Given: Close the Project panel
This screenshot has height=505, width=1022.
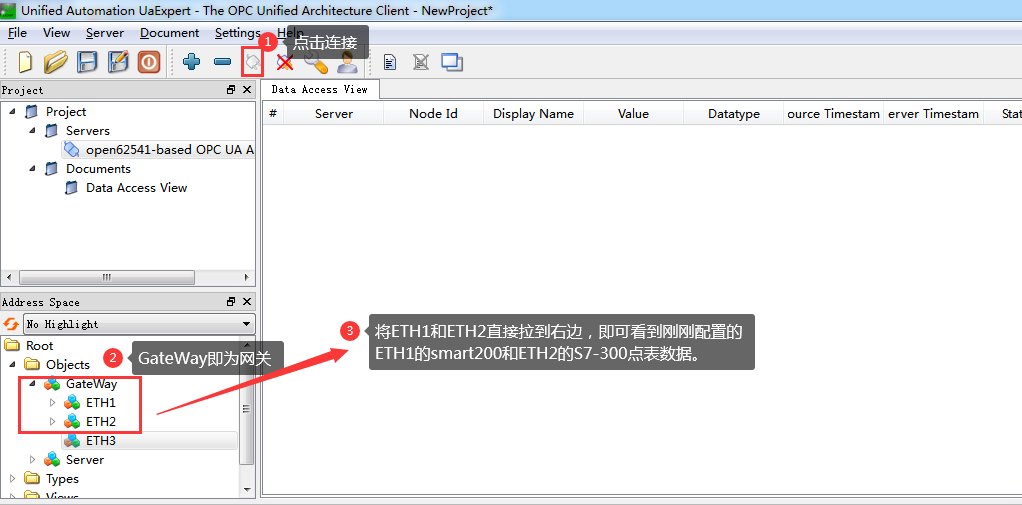Looking at the screenshot, I should (x=247, y=90).
